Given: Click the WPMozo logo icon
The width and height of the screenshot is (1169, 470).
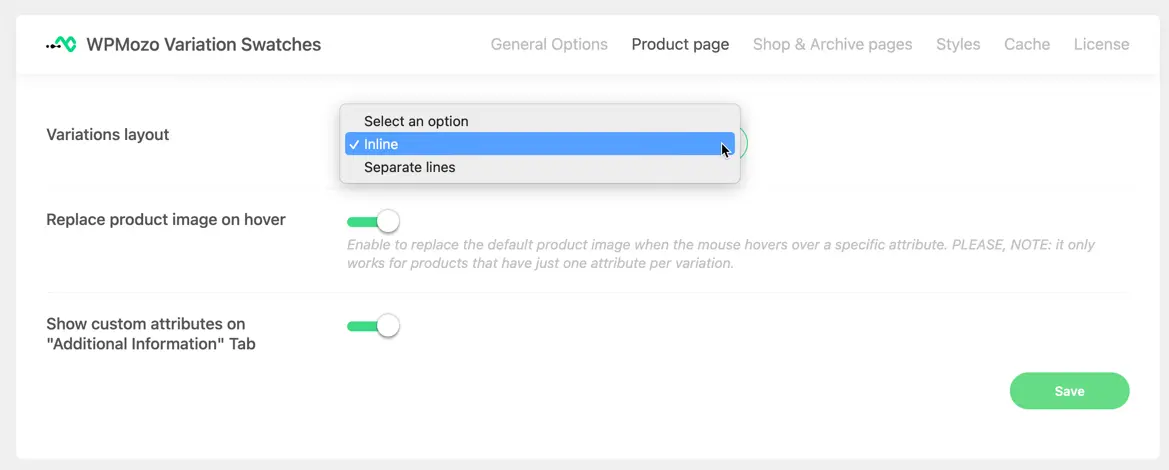Looking at the screenshot, I should (61, 44).
